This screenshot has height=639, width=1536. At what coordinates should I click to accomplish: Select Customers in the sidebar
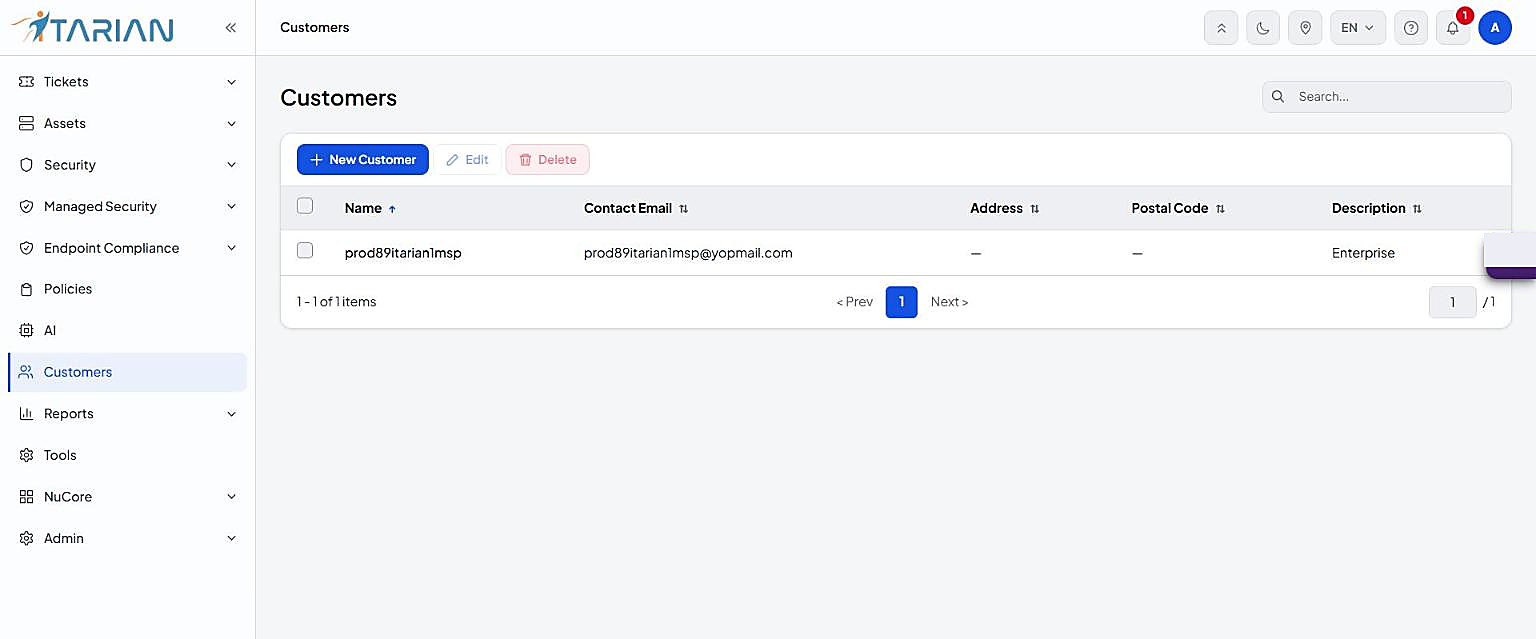point(127,372)
